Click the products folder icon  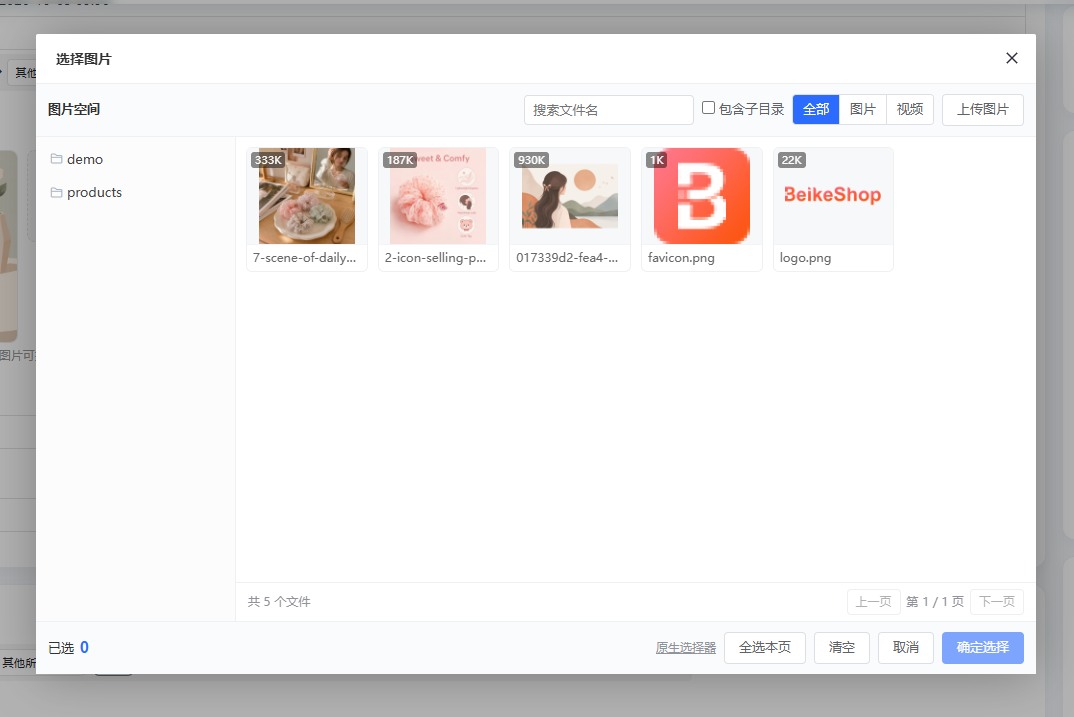click(x=56, y=192)
